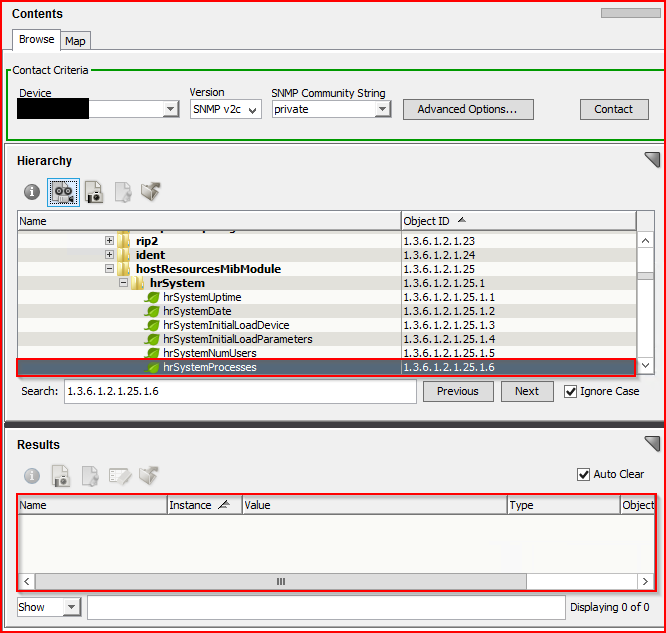Click the folder icon beside ident

click(x=124, y=255)
